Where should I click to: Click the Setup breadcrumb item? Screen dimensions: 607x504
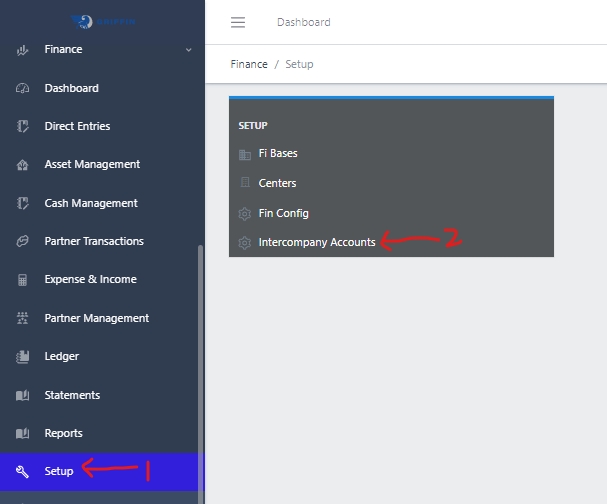coord(299,64)
